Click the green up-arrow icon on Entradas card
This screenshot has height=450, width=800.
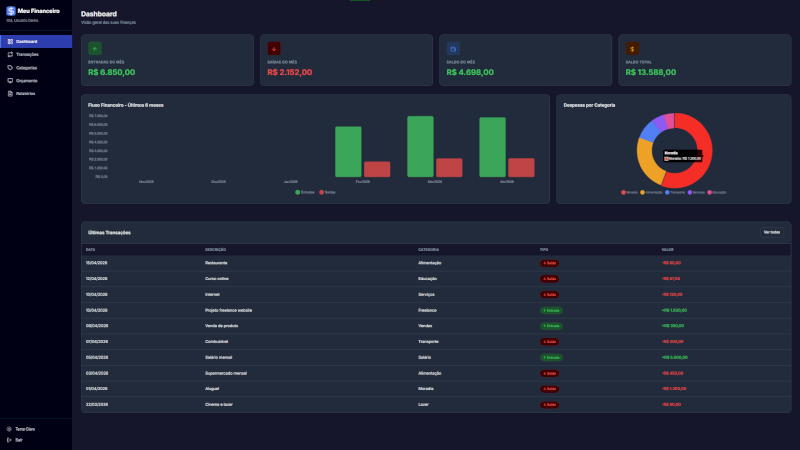click(95, 48)
